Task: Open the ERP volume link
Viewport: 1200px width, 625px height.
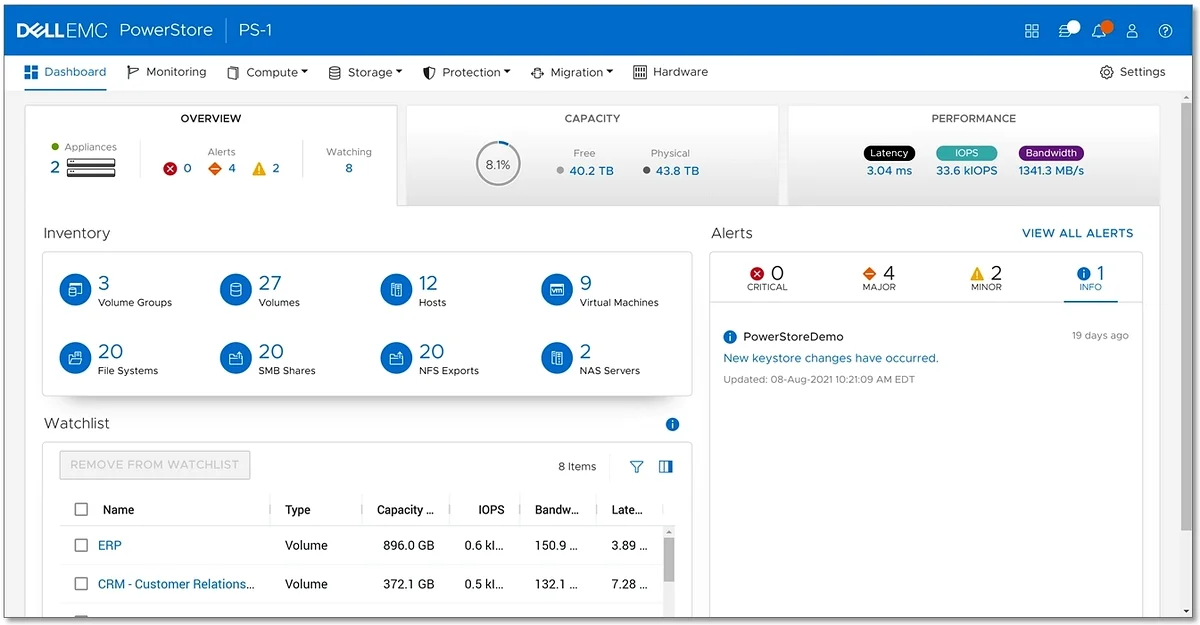Action: point(110,546)
